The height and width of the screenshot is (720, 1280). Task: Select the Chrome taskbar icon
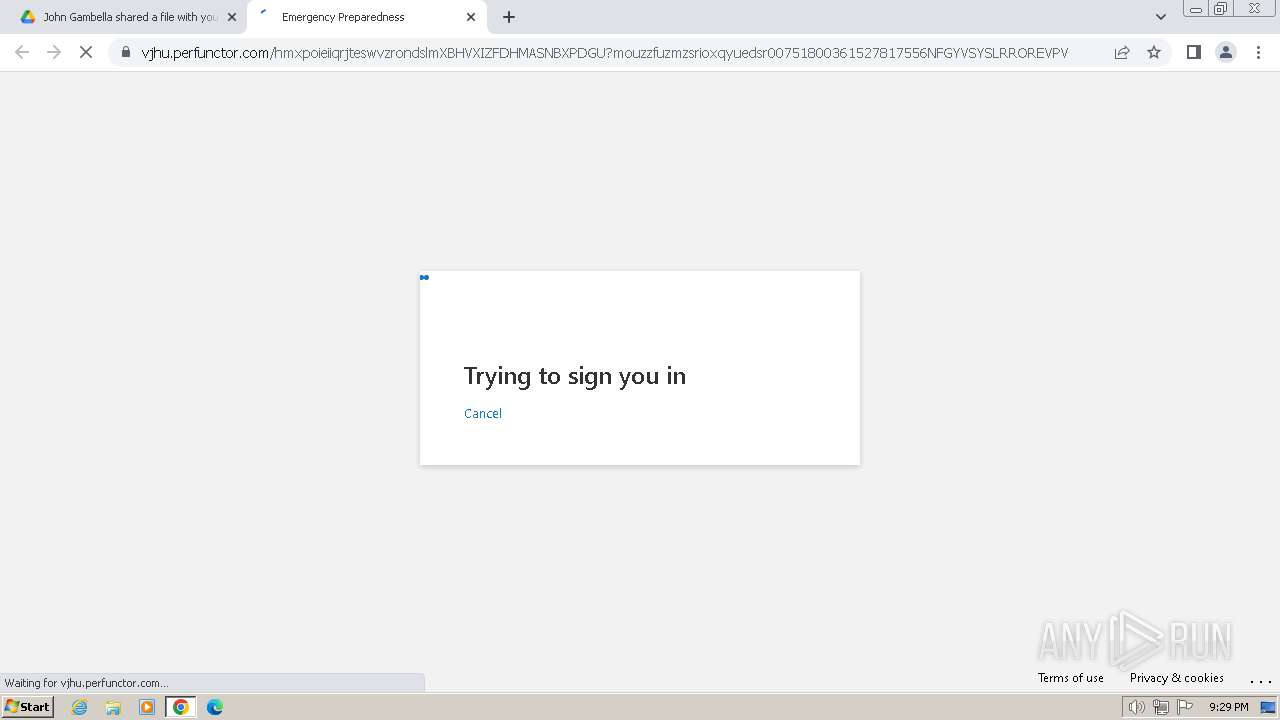pyautogui.click(x=181, y=707)
